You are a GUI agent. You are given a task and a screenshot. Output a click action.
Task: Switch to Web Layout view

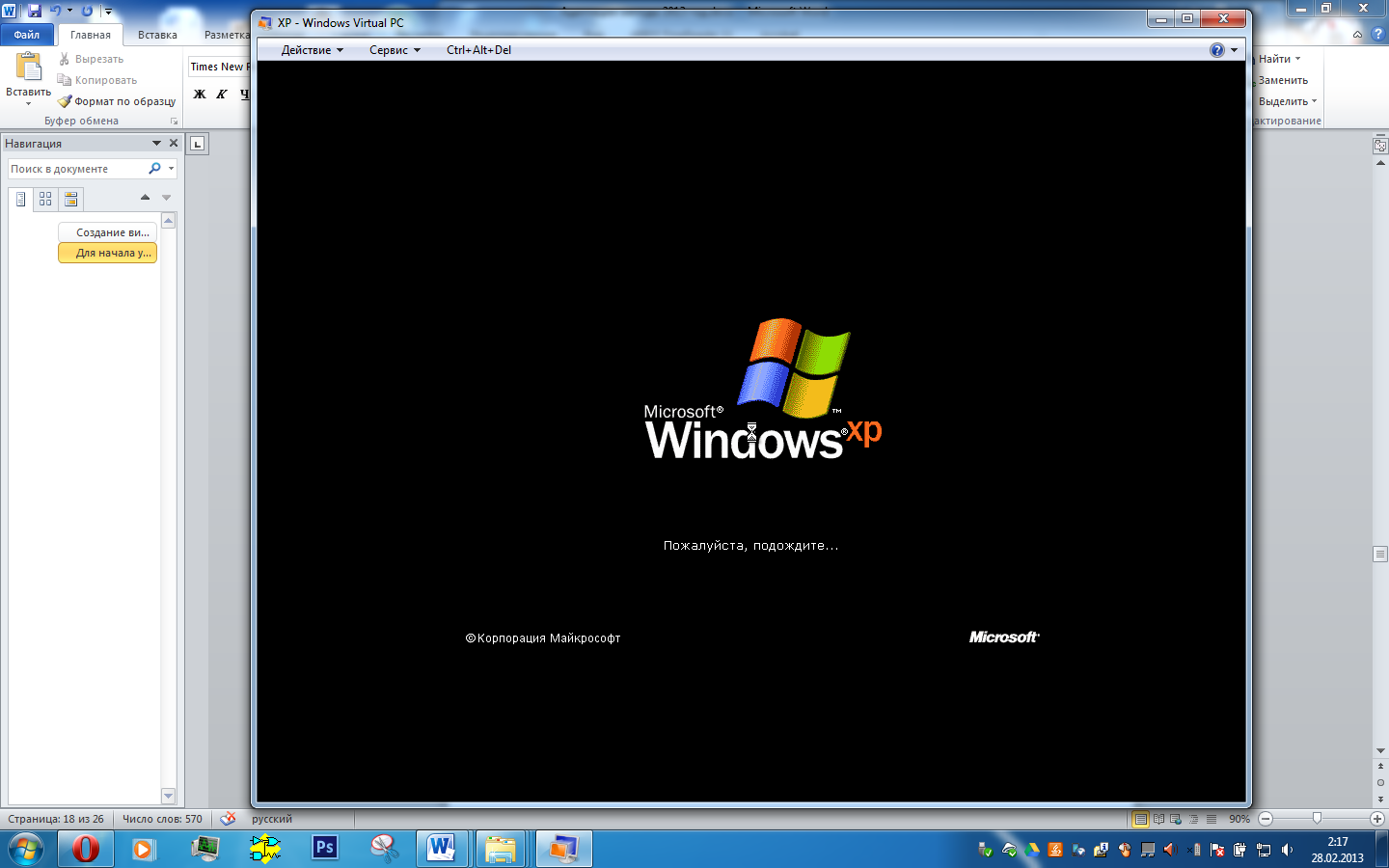click(x=1176, y=819)
